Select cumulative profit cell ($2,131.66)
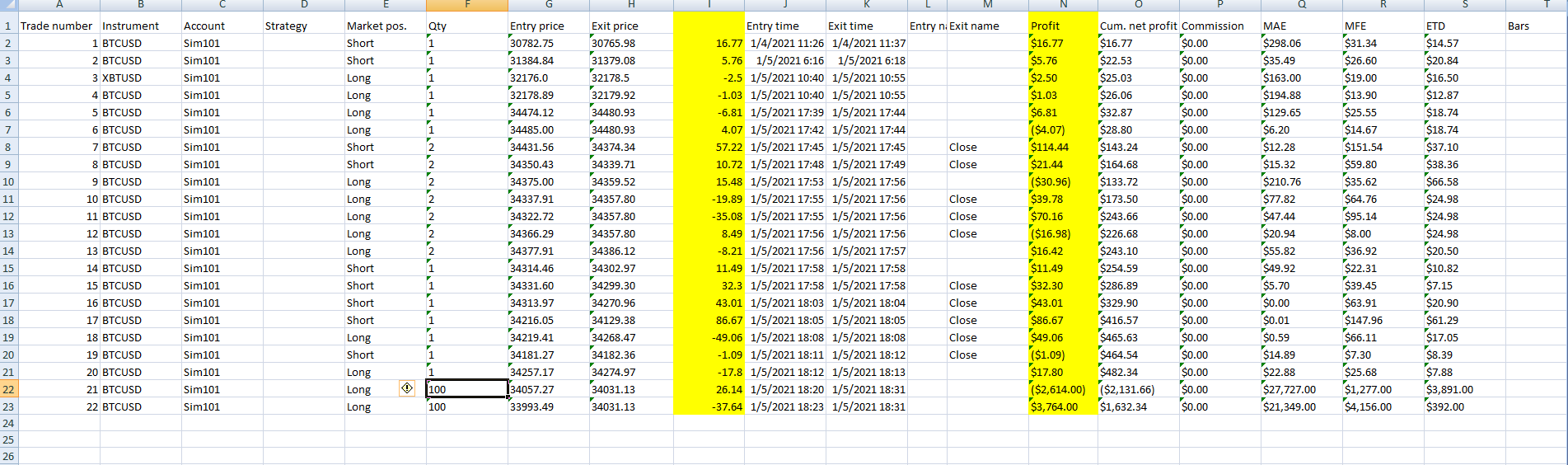The height and width of the screenshot is (465, 1568). 1138,389
